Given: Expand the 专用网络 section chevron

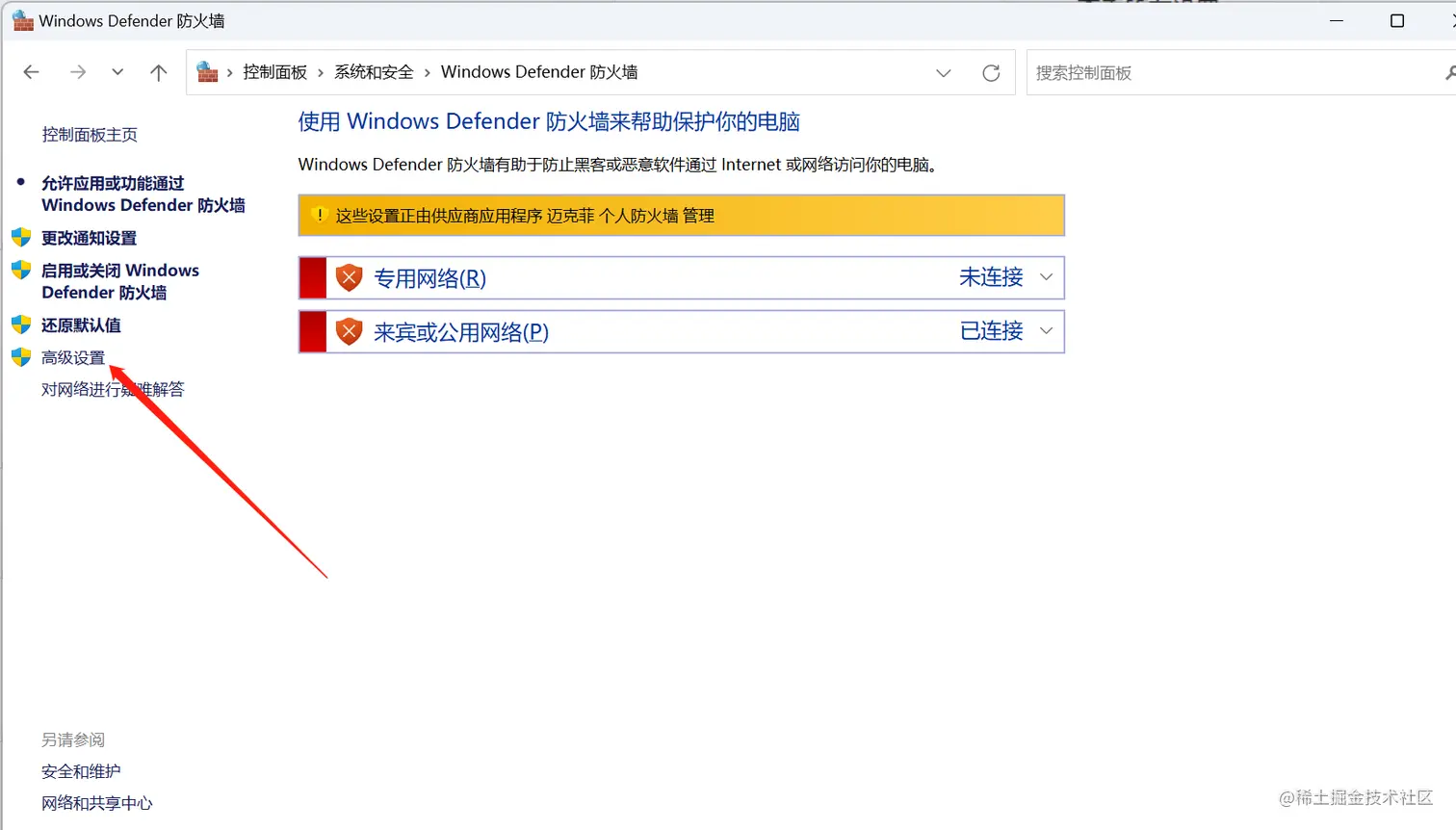Looking at the screenshot, I should (x=1046, y=277).
